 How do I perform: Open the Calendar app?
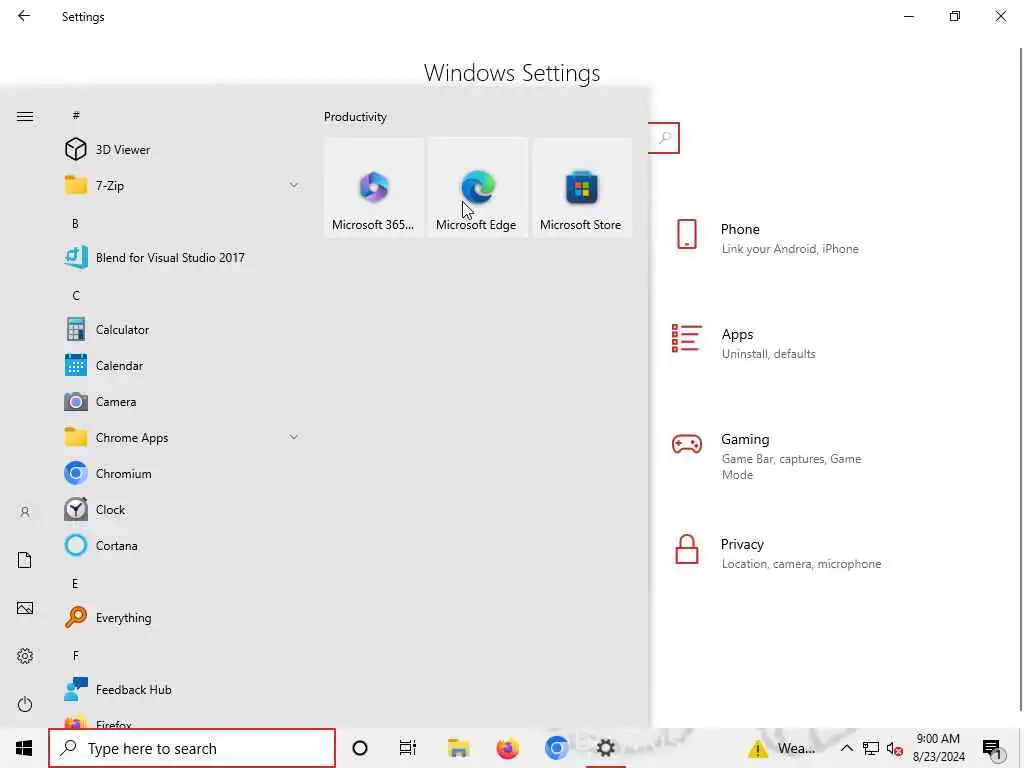(181, 365)
